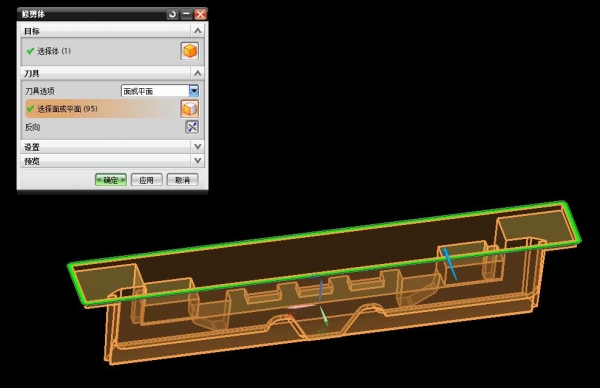This screenshot has height=388, width=600.
Task: Click the reset dialog icon in title bar
Action: click(x=172, y=15)
